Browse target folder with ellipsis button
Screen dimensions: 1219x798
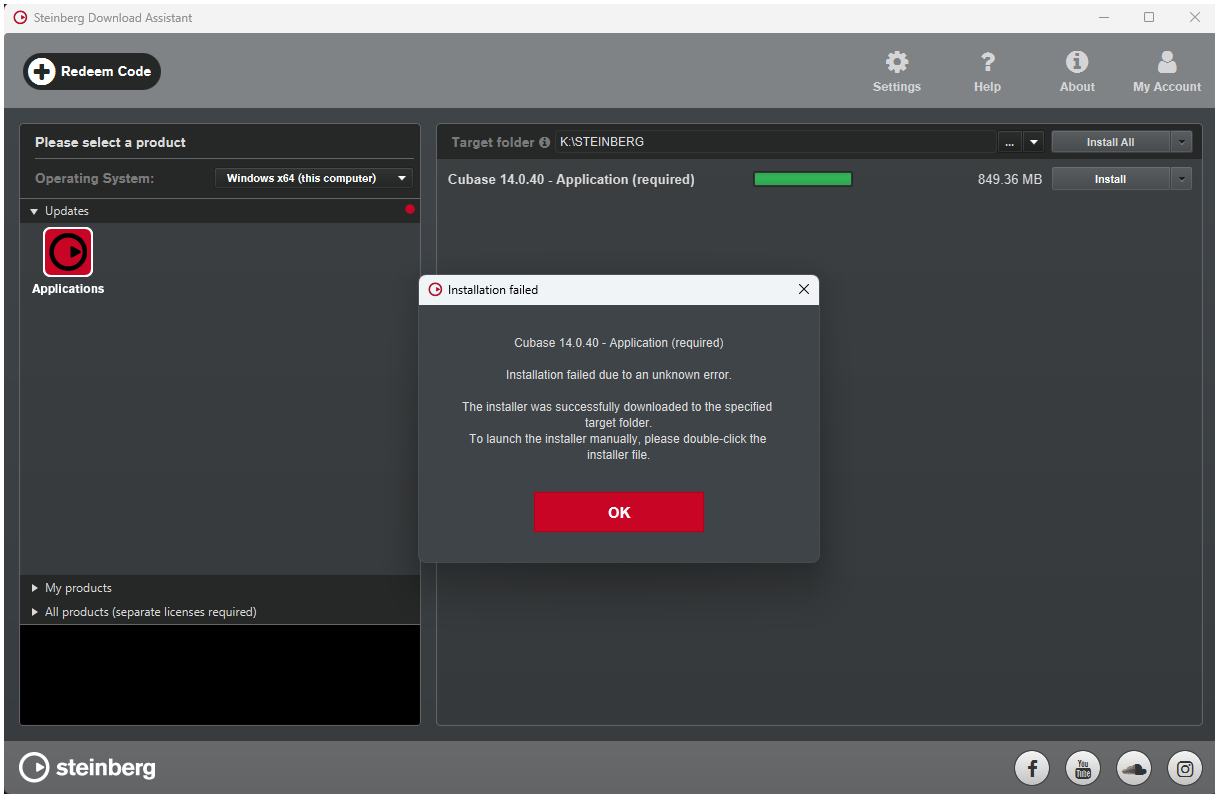tap(1010, 142)
